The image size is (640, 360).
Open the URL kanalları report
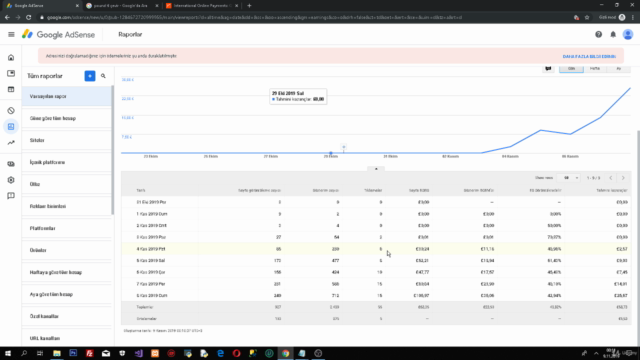click(x=67, y=338)
